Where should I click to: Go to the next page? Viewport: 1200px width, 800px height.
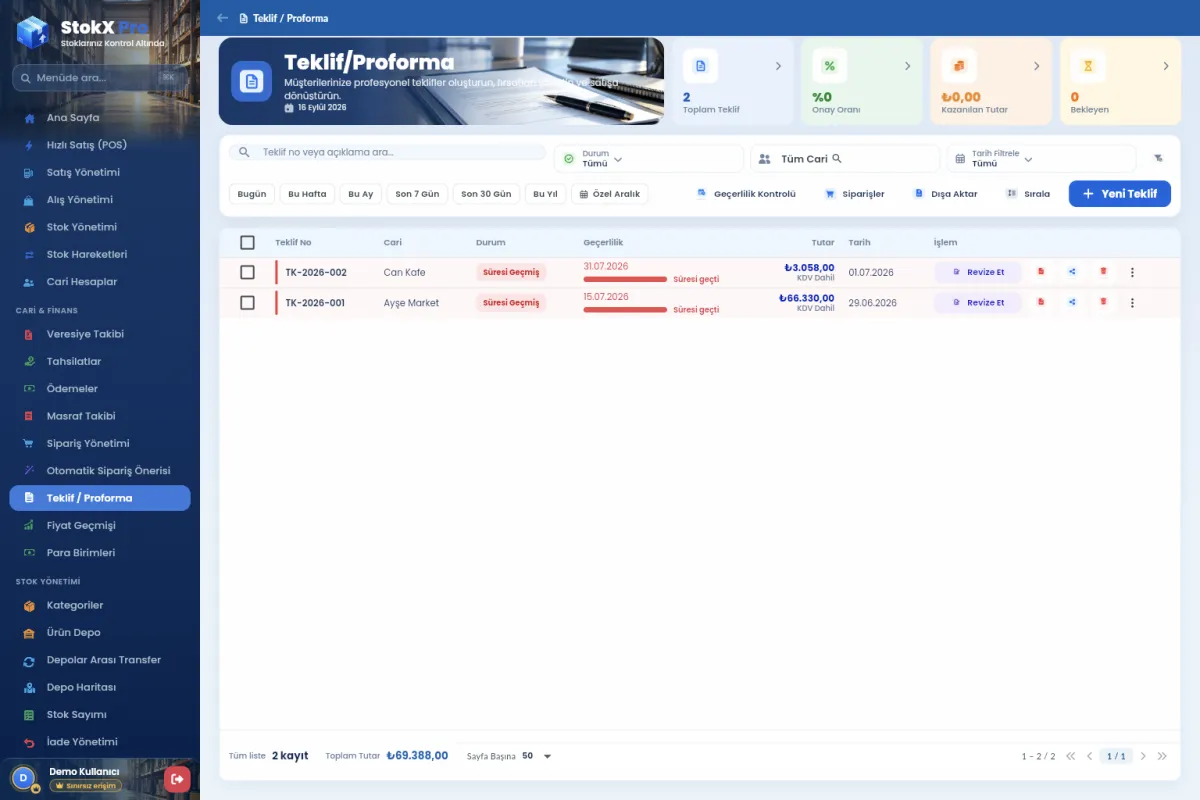[1143, 756]
